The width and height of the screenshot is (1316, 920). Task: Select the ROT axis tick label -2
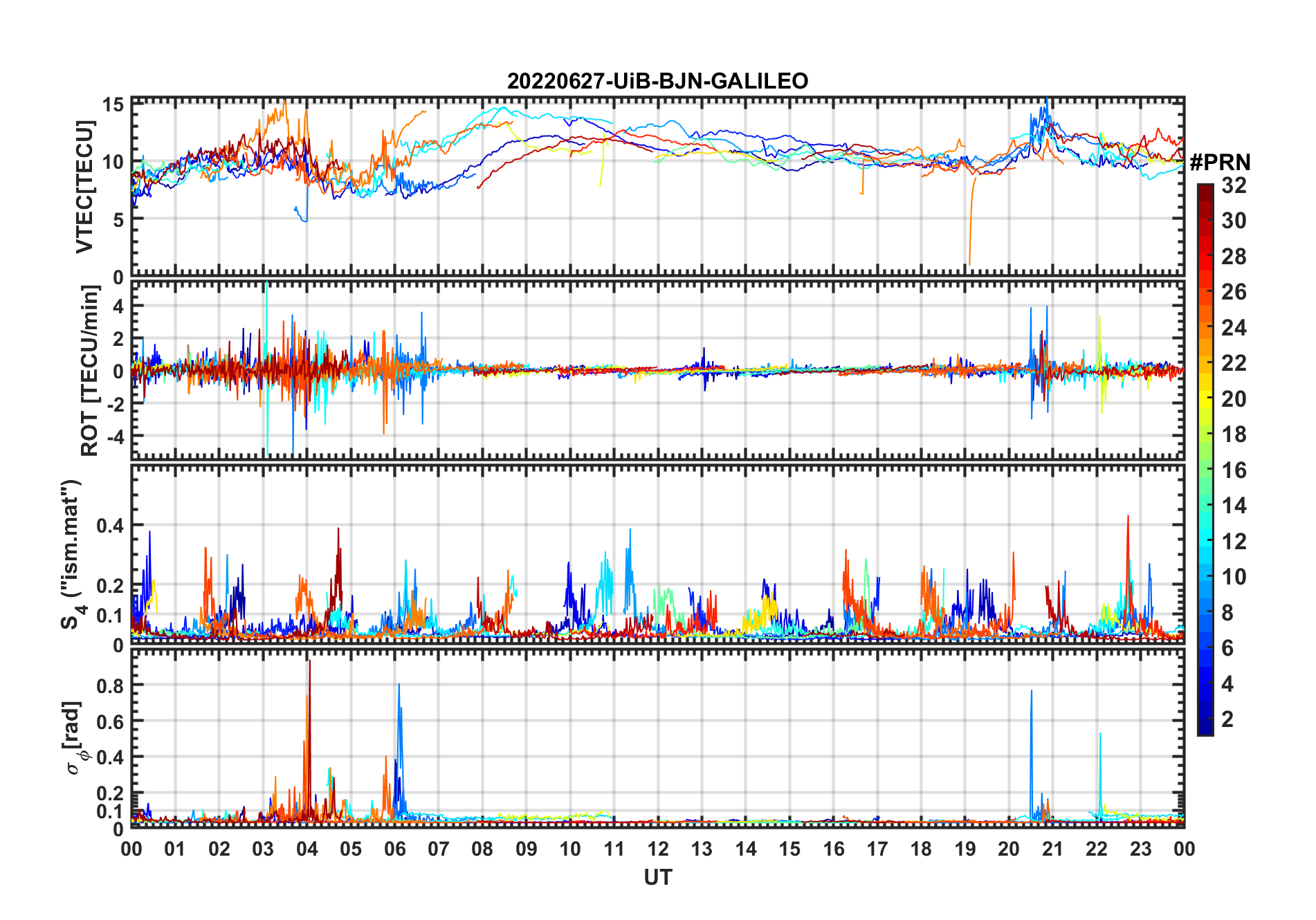114,405
